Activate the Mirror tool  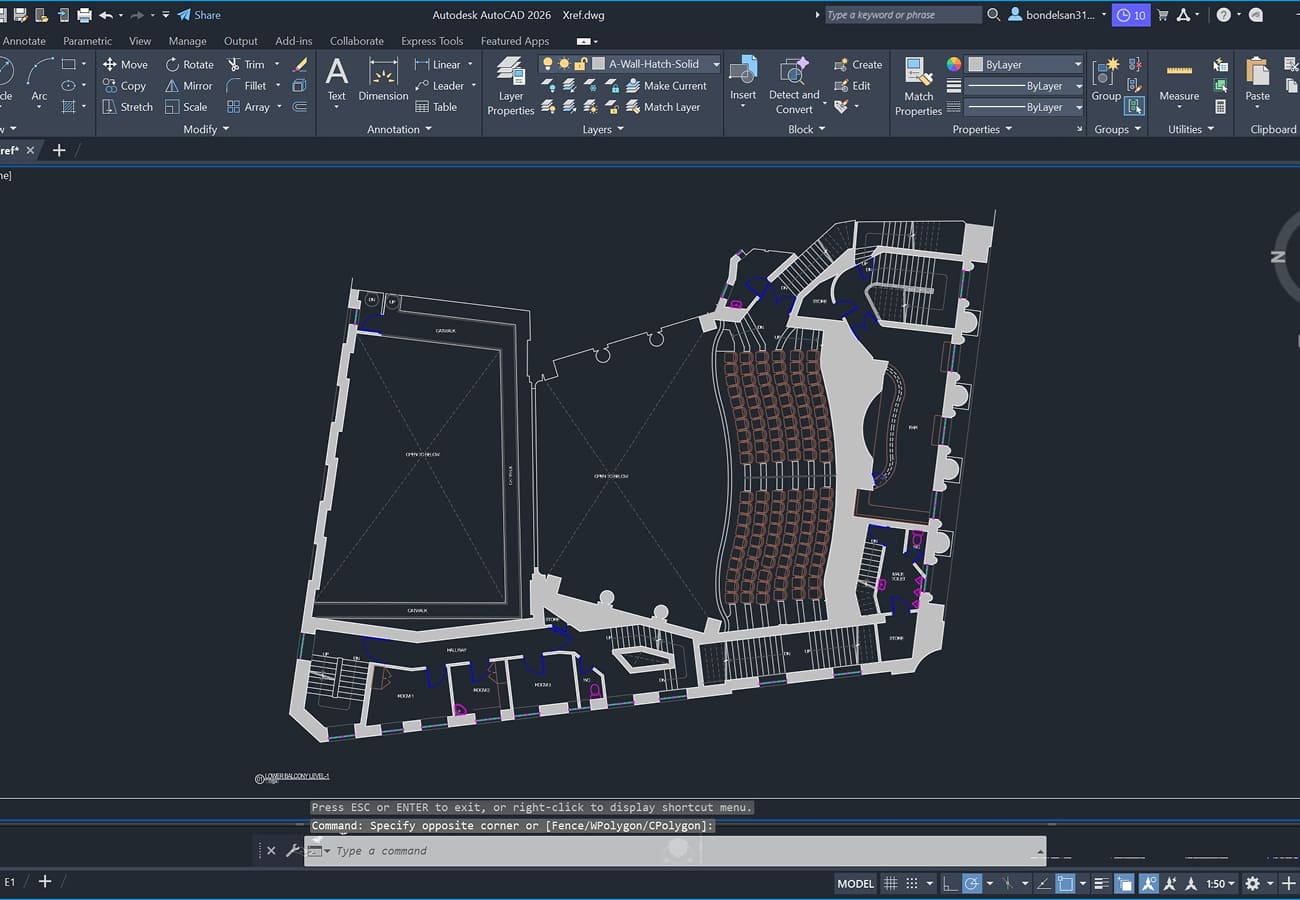point(188,86)
